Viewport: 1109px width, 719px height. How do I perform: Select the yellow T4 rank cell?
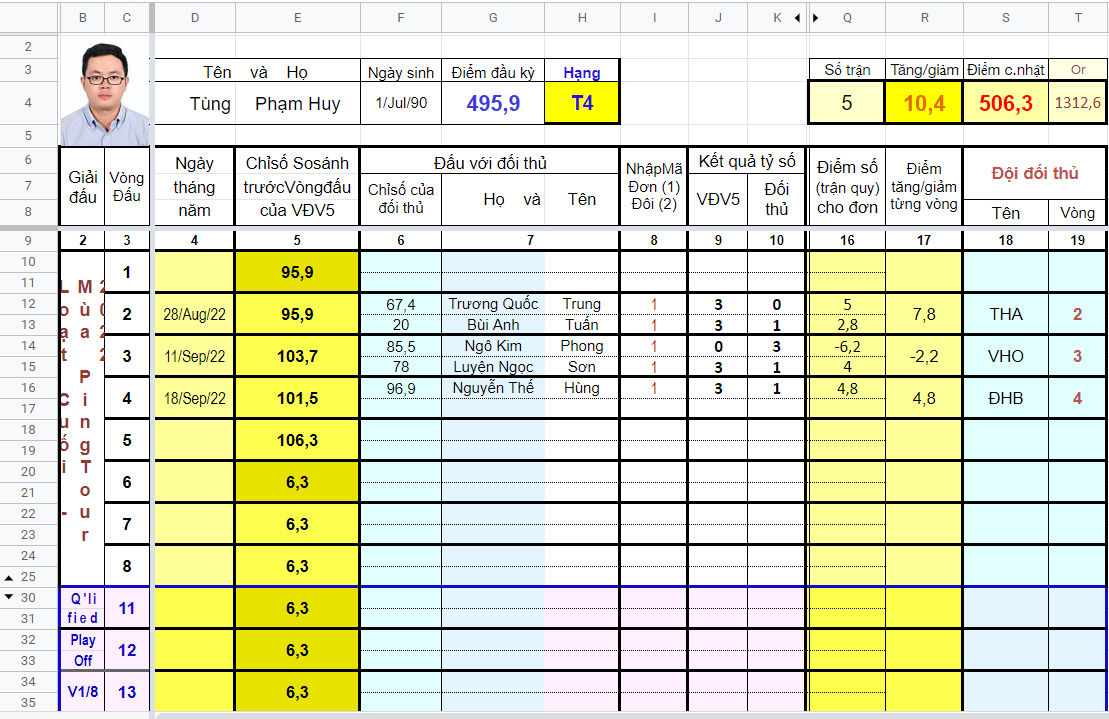tap(581, 103)
